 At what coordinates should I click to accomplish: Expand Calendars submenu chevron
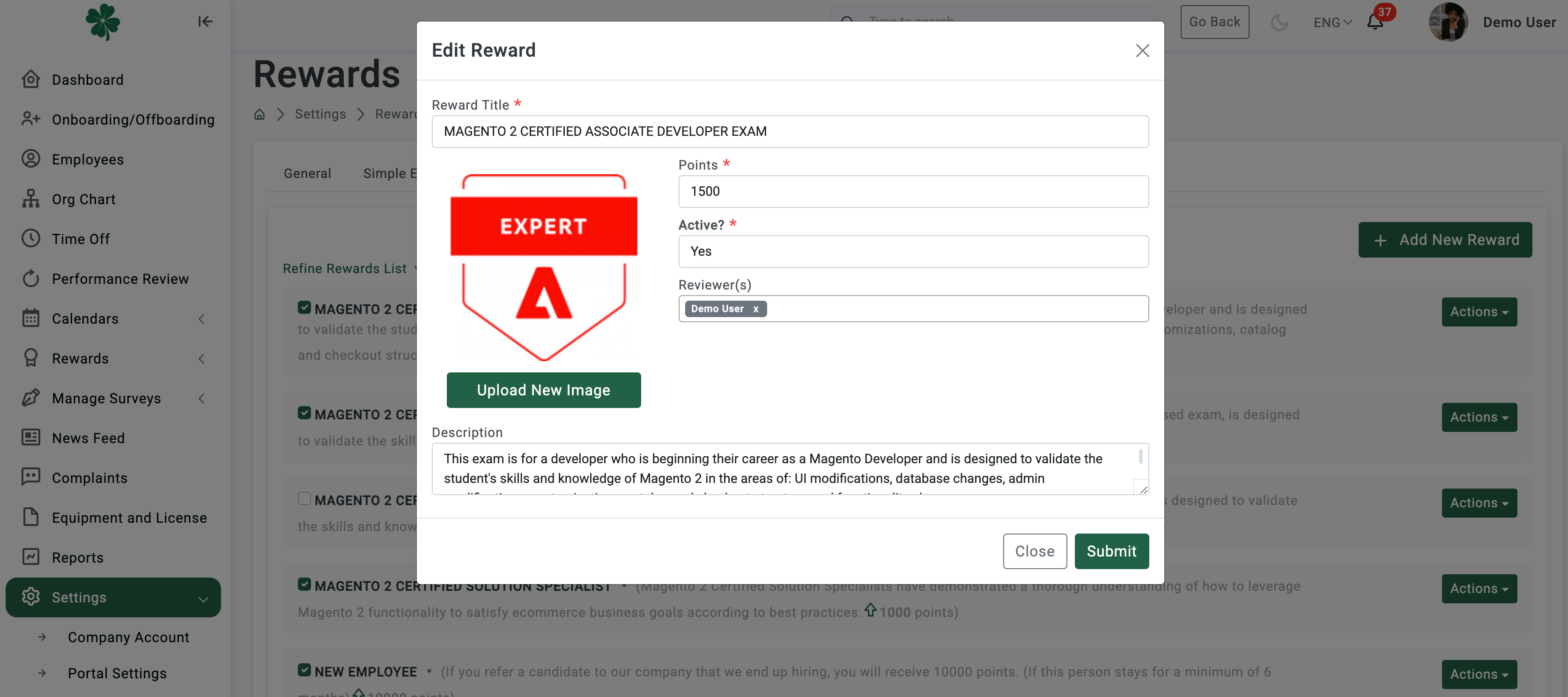201,319
